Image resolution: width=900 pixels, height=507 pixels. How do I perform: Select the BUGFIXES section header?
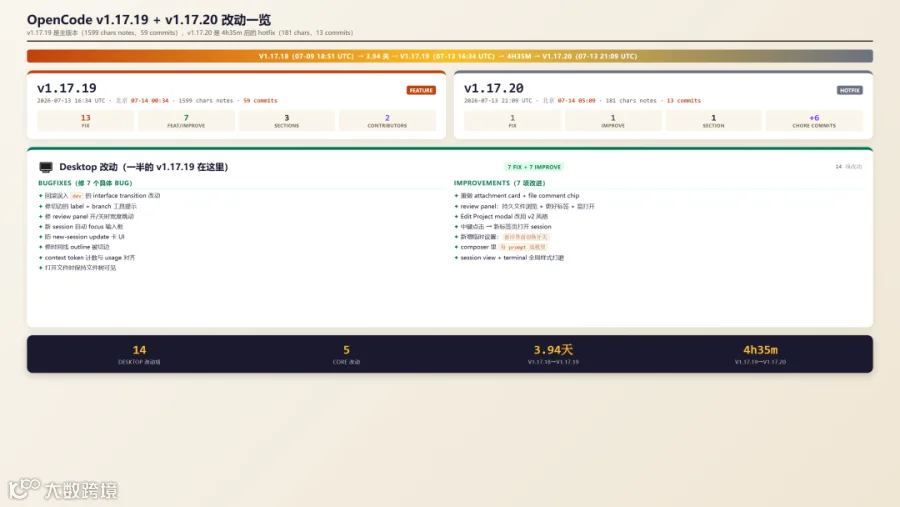pos(85,183)
